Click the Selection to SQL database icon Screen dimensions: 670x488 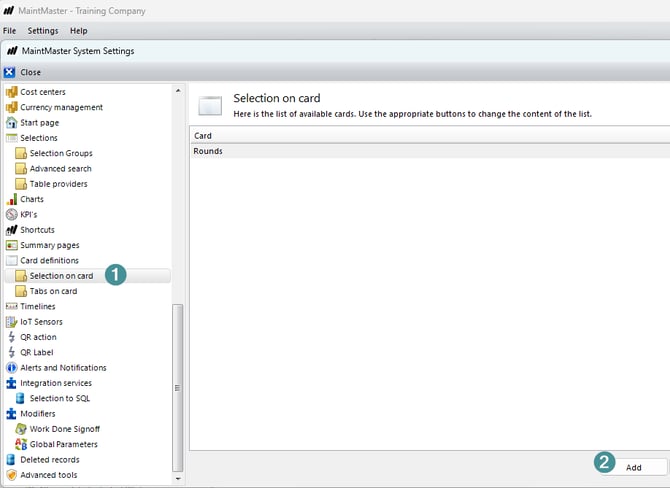[20, 398]
